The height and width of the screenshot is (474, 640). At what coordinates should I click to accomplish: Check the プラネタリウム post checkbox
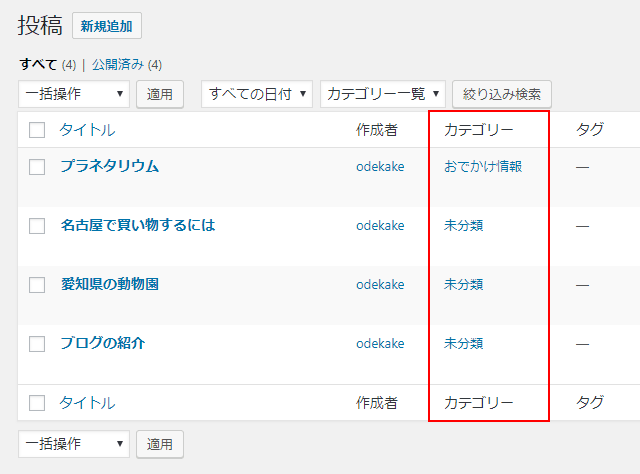click(x=37, y=167)
